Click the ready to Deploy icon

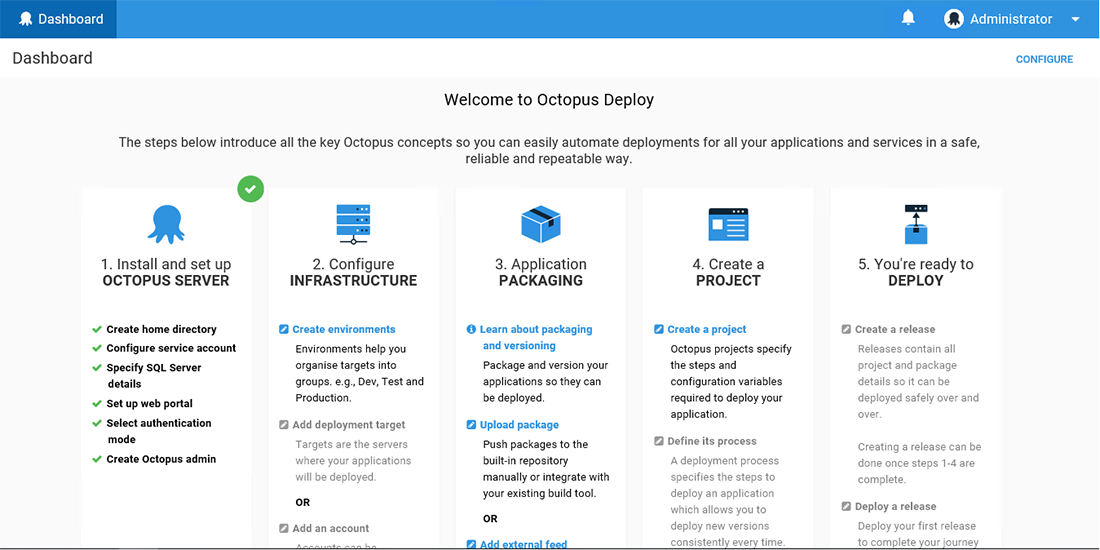click(x=916, y=224)
